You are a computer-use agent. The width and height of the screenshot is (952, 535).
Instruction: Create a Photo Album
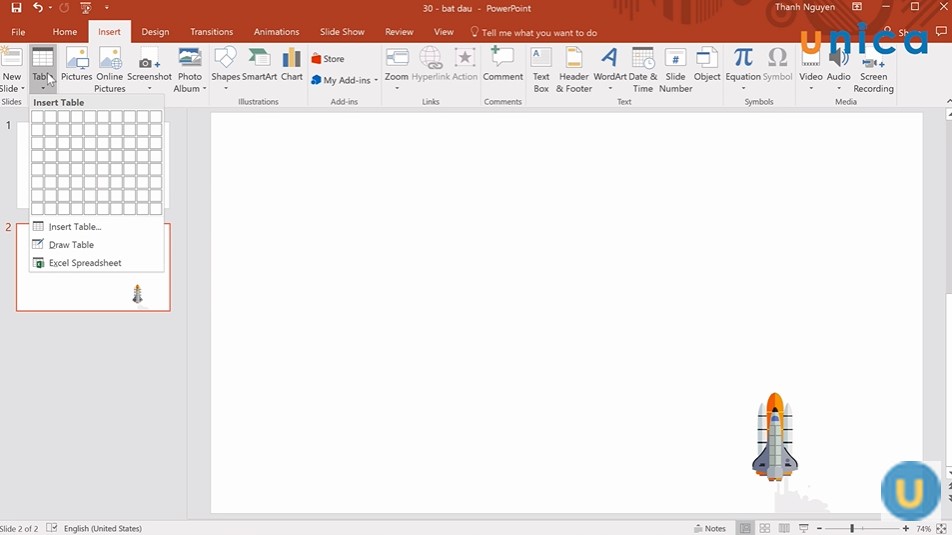tap(189, 69)
